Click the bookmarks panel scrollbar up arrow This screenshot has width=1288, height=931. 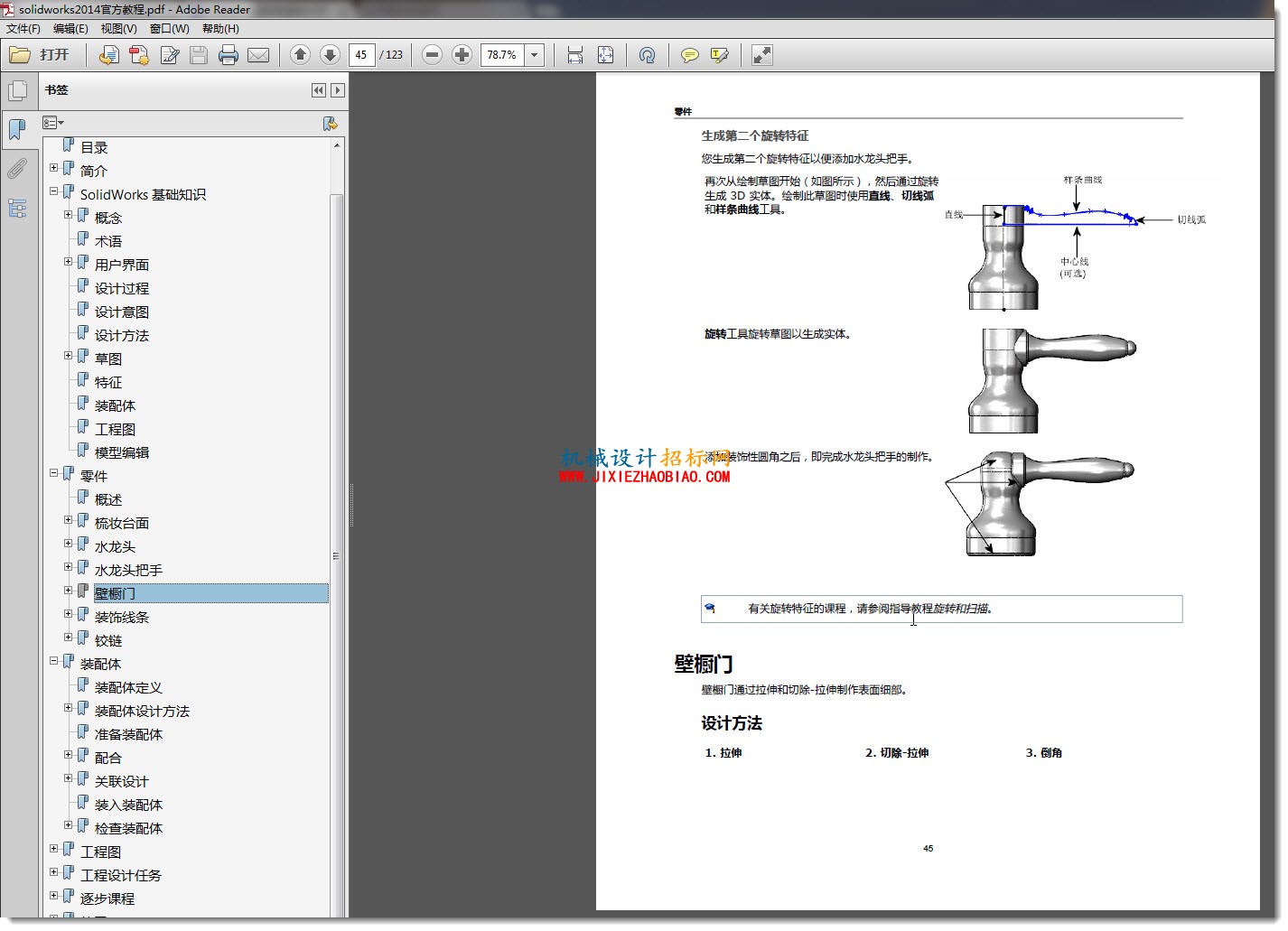[337, 146]
